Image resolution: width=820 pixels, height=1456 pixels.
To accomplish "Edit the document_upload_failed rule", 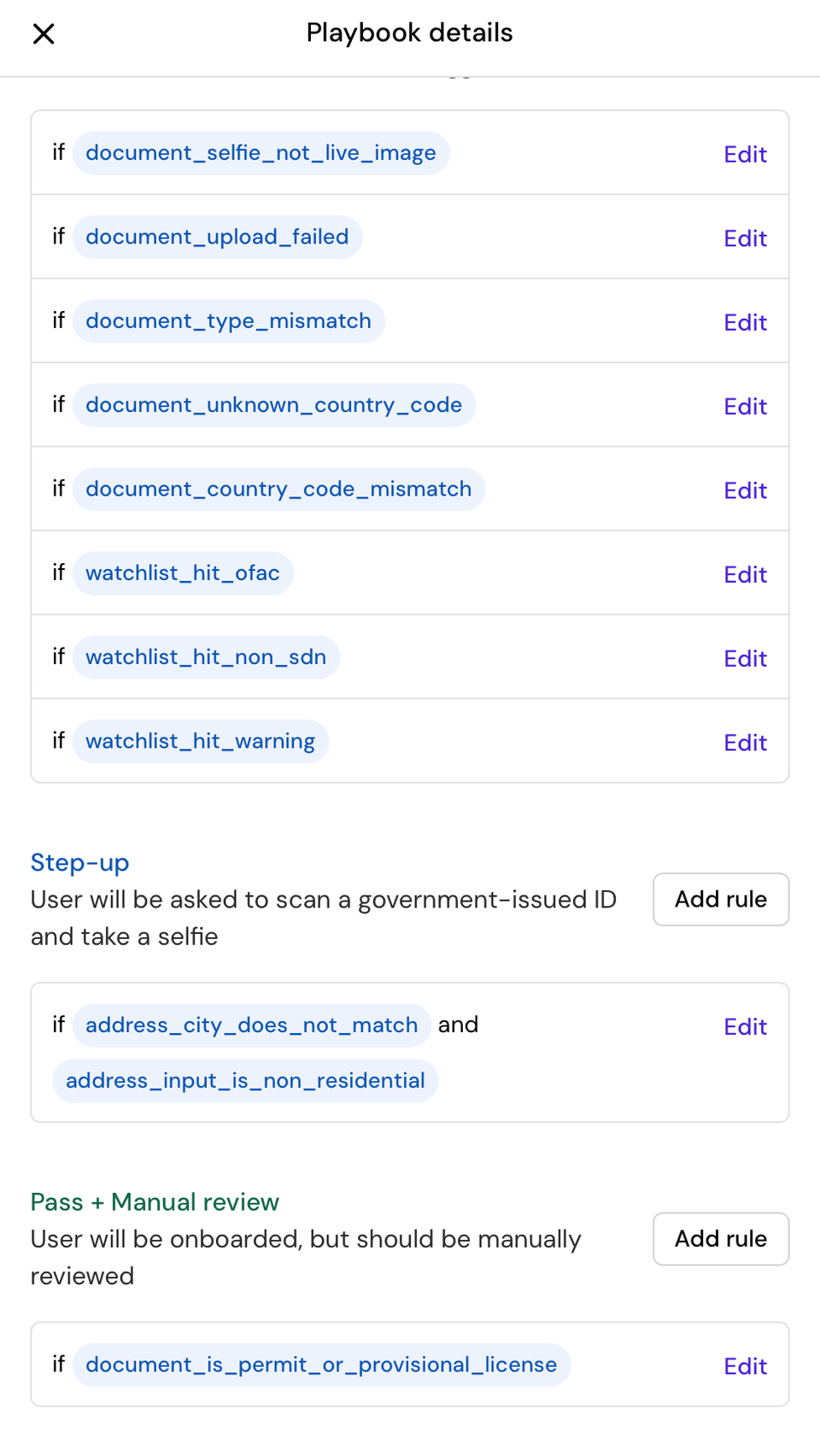I will pyautogui.click(x=744, y=238).
